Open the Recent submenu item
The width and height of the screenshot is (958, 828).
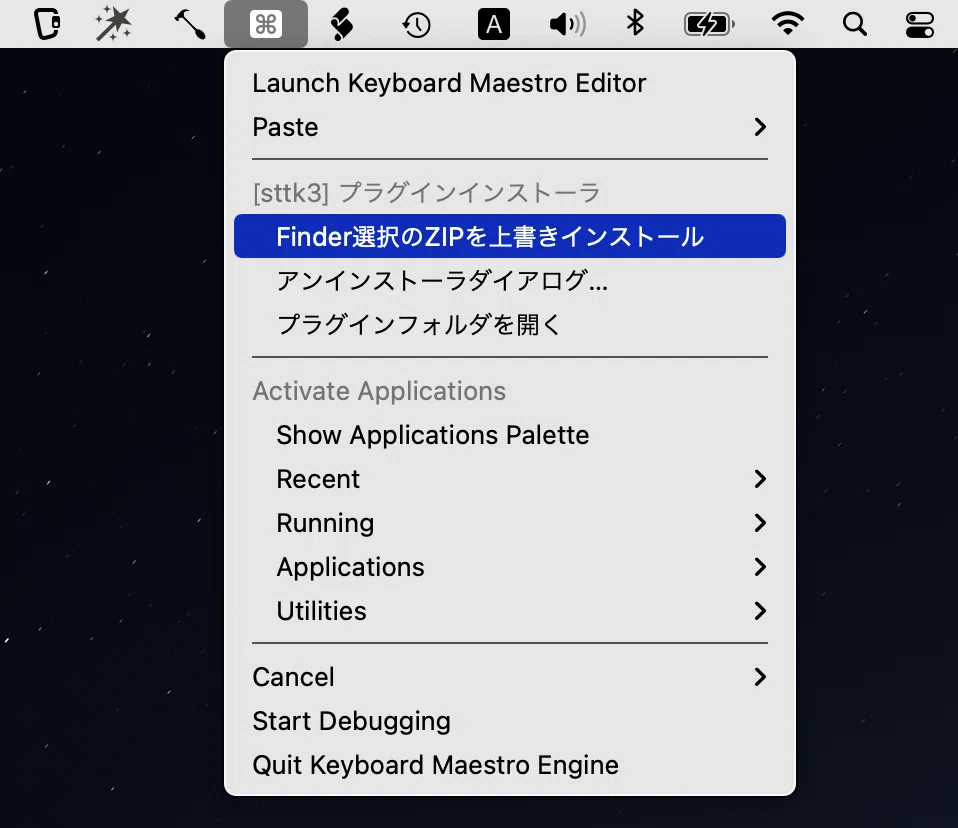pos(510,479)
